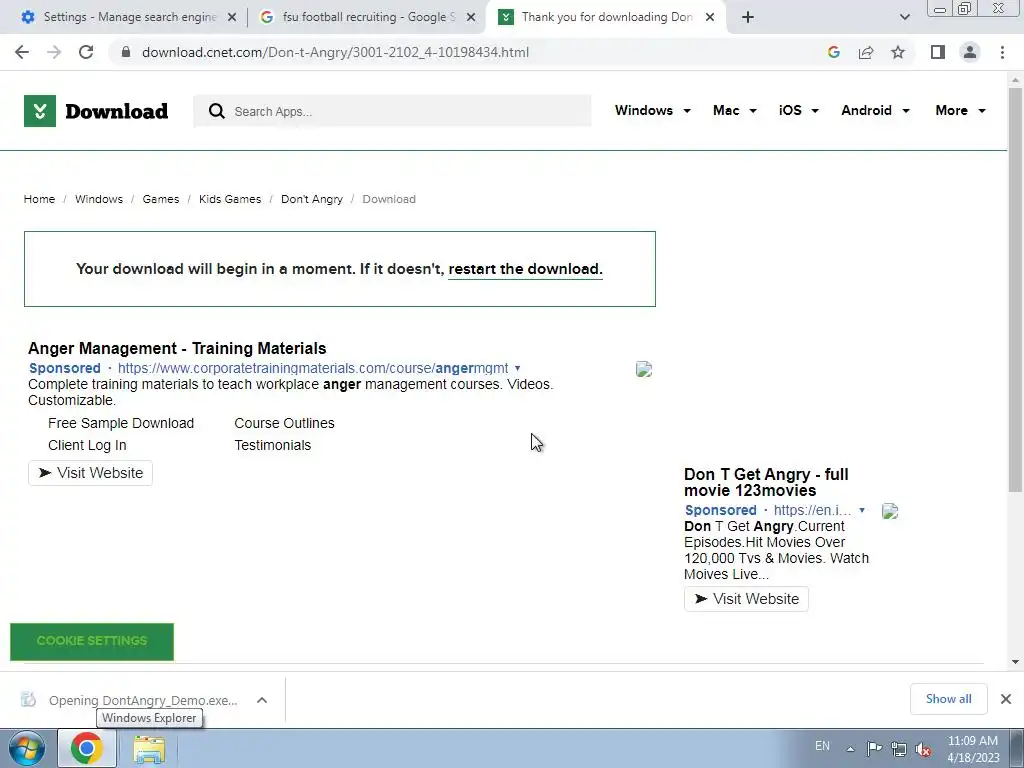Expand the Android menu
Screen dimensions: 1024x768
point(875,110)
